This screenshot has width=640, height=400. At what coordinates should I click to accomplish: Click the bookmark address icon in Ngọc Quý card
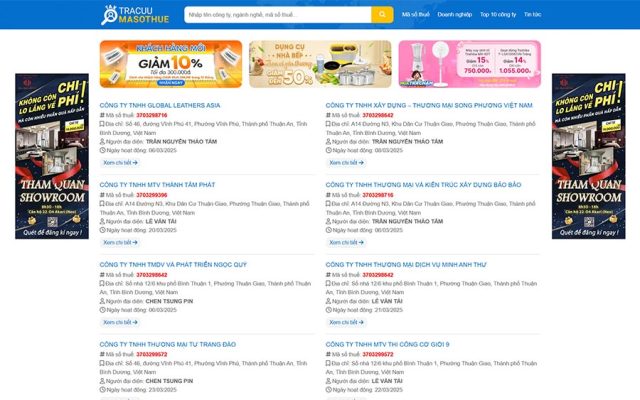pyautogui.click(x=102, y=283)
